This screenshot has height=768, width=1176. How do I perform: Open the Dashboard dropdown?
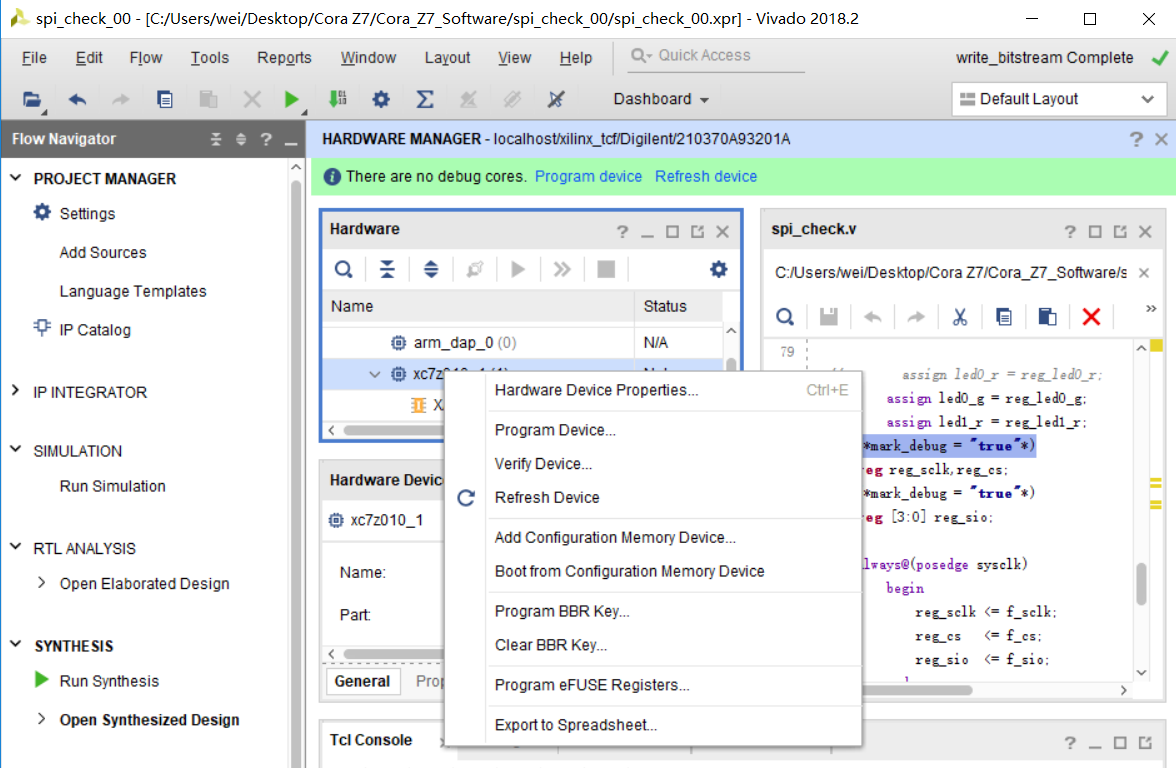pos(660,98)
